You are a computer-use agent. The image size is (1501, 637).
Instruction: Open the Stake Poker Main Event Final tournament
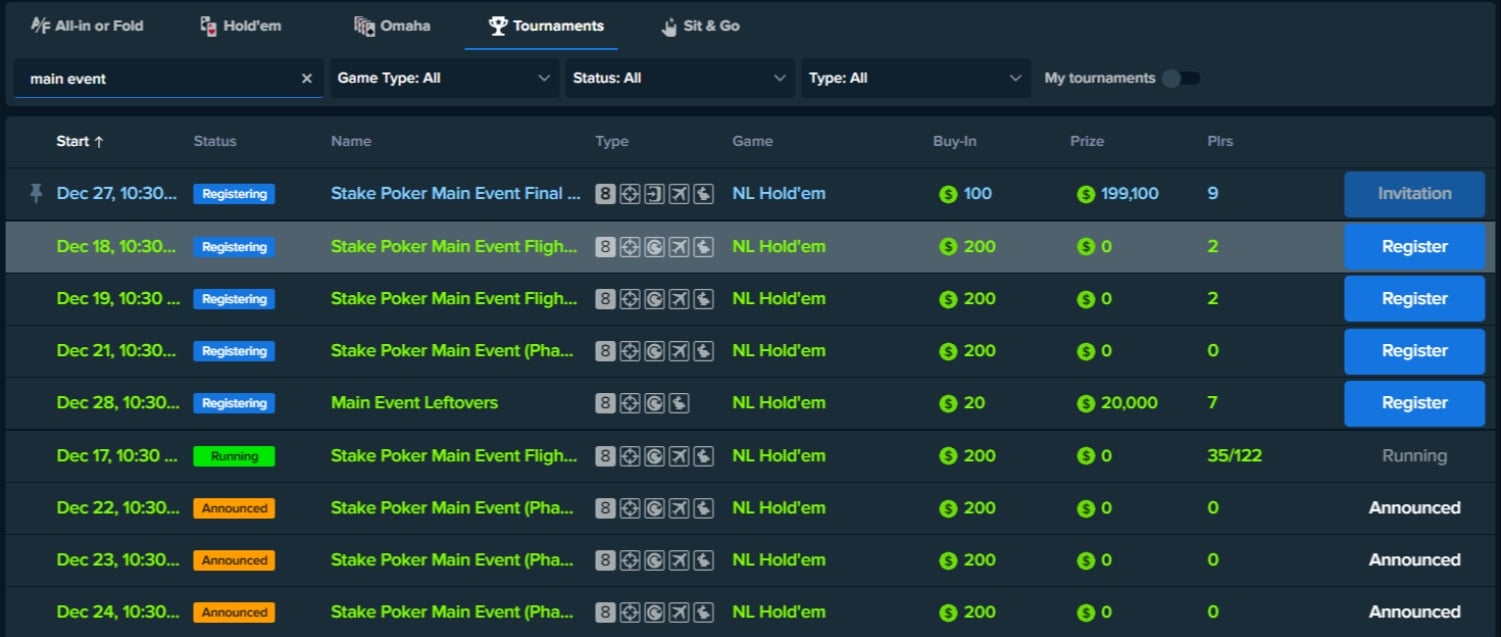tap(456, 194)
